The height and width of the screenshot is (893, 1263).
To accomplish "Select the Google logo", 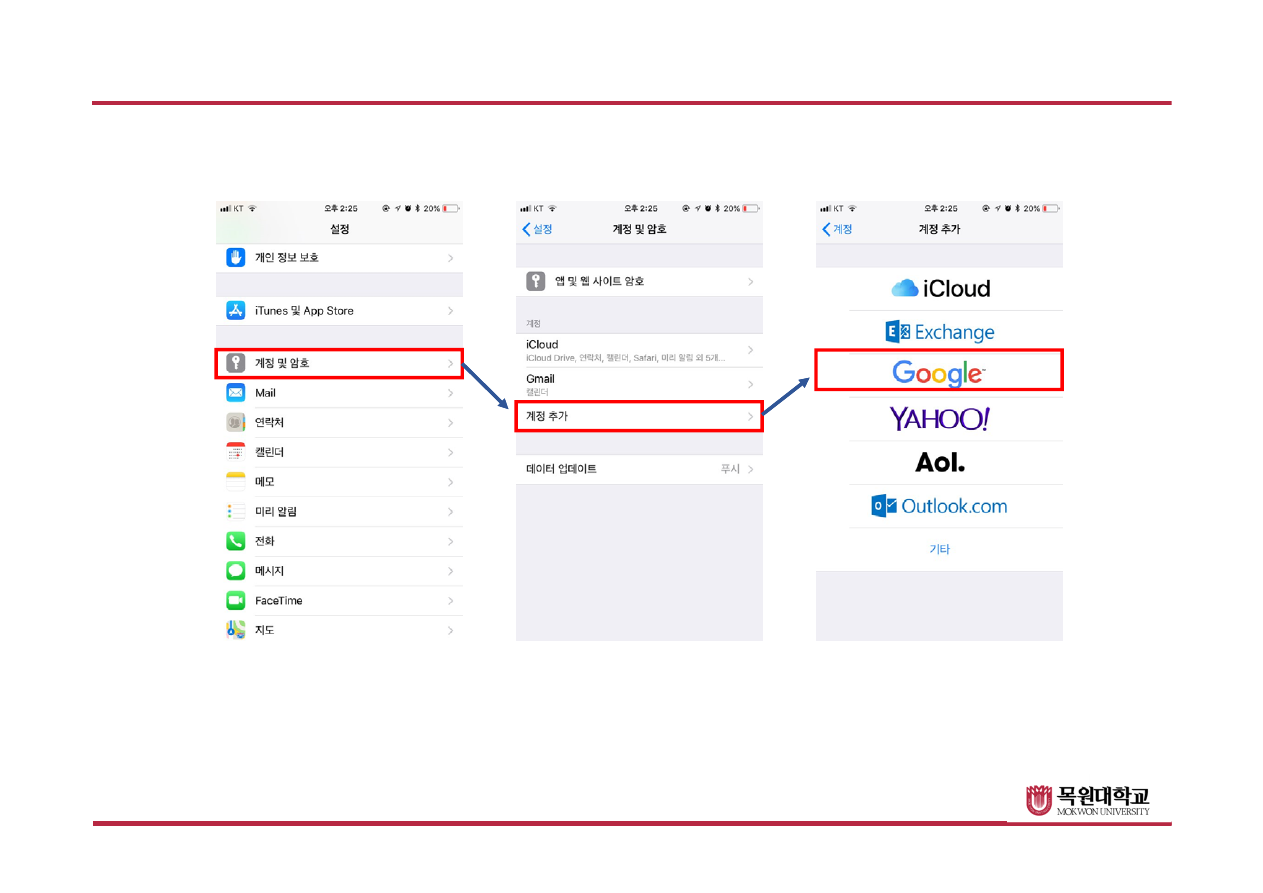I will (x=939, y=373).
